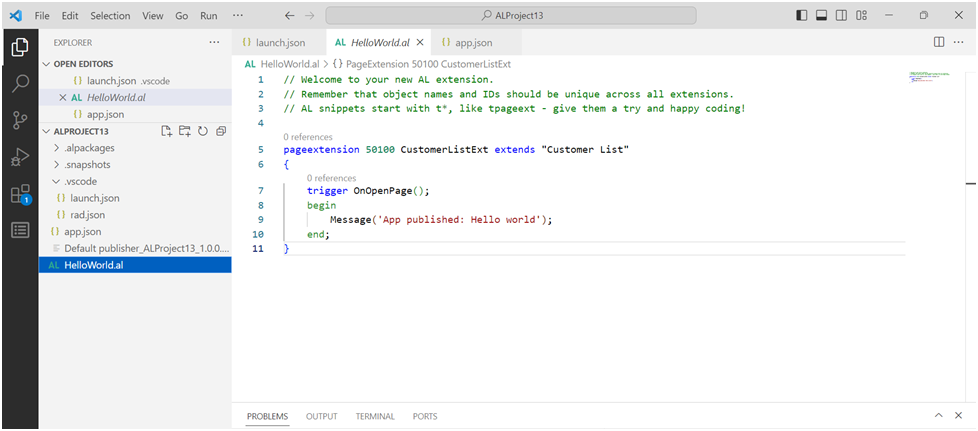The height and width of the screenshot is (431, 978).
Task: Open the Run and Debug view
Action: coord(19,157)
